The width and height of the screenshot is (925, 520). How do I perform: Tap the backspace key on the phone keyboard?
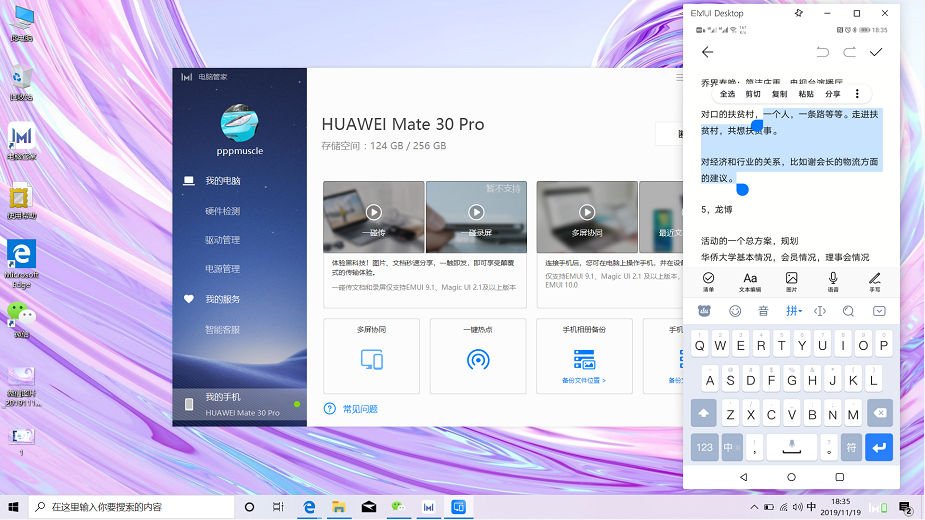pyautogui.click(x=880, y=413)
